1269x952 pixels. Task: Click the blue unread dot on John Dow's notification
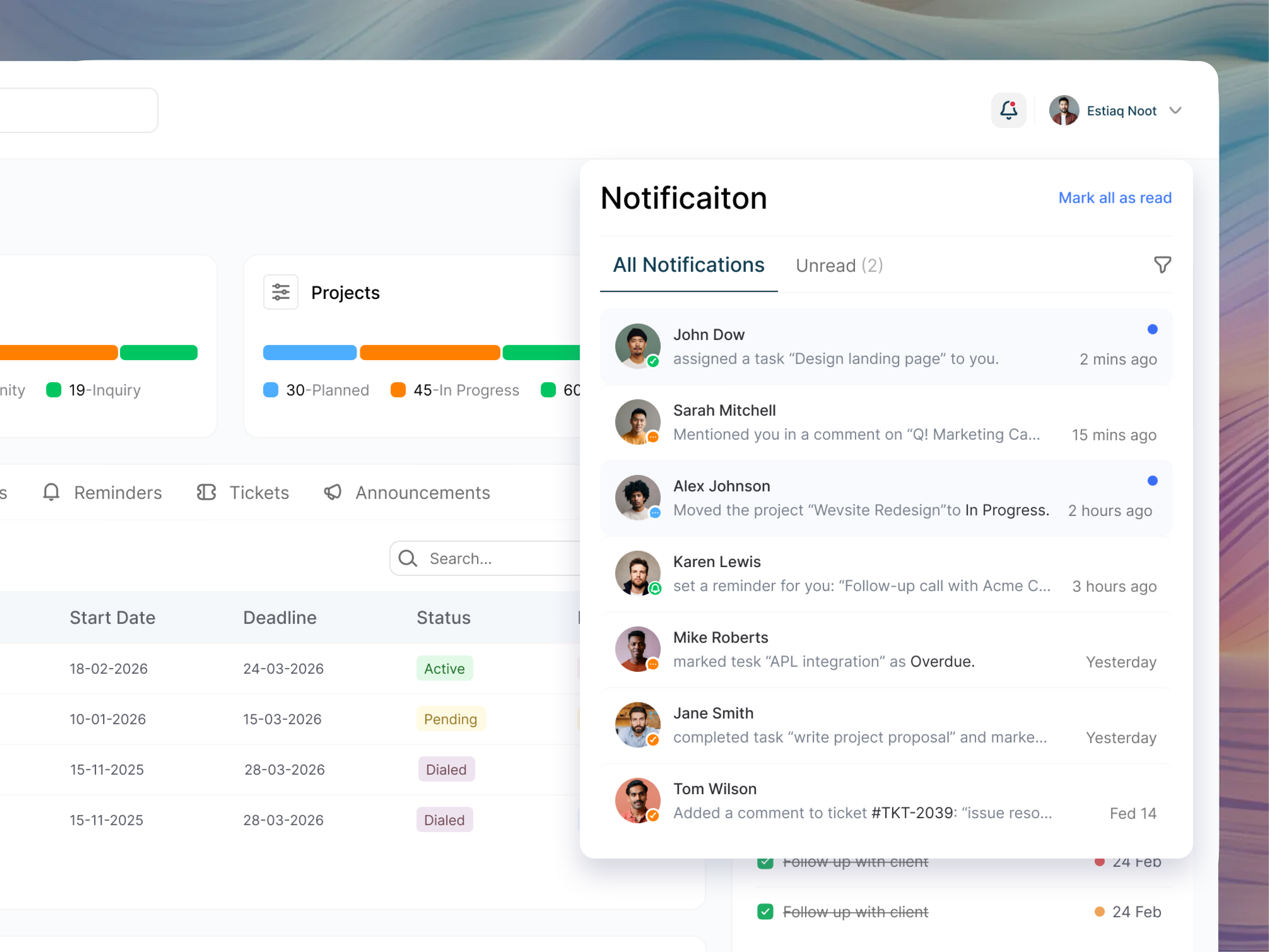point(1153,329)
